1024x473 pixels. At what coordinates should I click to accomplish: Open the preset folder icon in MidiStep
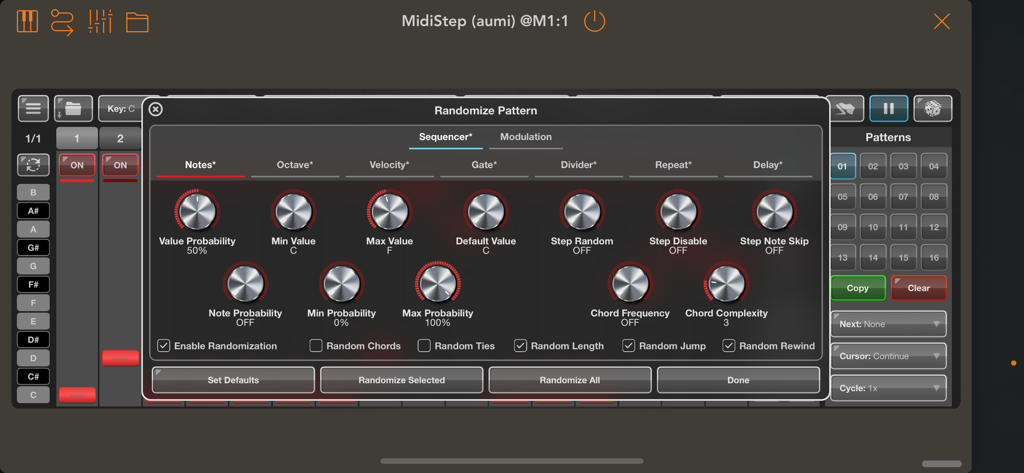73,108
